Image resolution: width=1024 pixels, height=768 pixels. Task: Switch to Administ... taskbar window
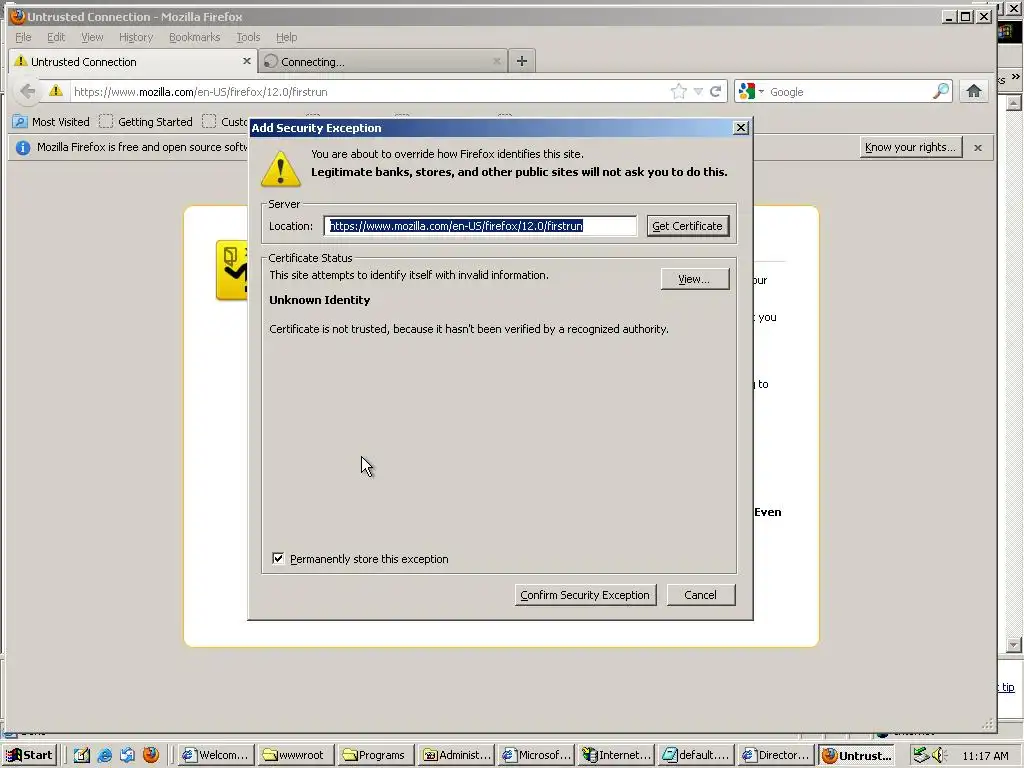456,755
